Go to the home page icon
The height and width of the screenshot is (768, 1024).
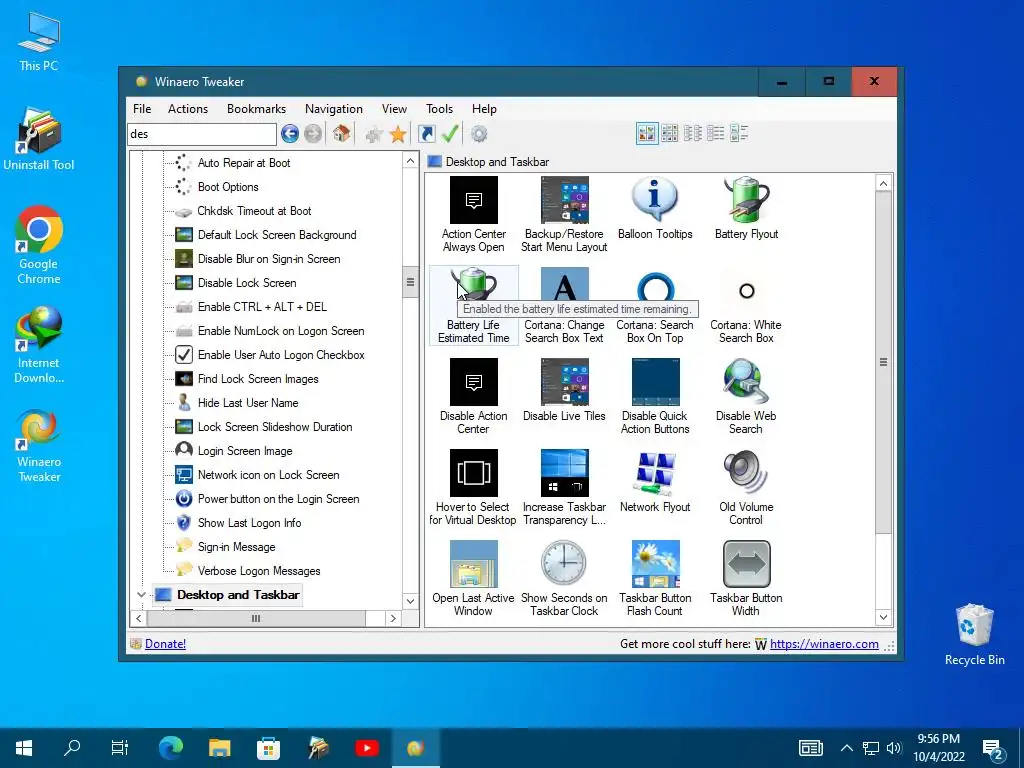pyautogui.click(x=341, y=134)
